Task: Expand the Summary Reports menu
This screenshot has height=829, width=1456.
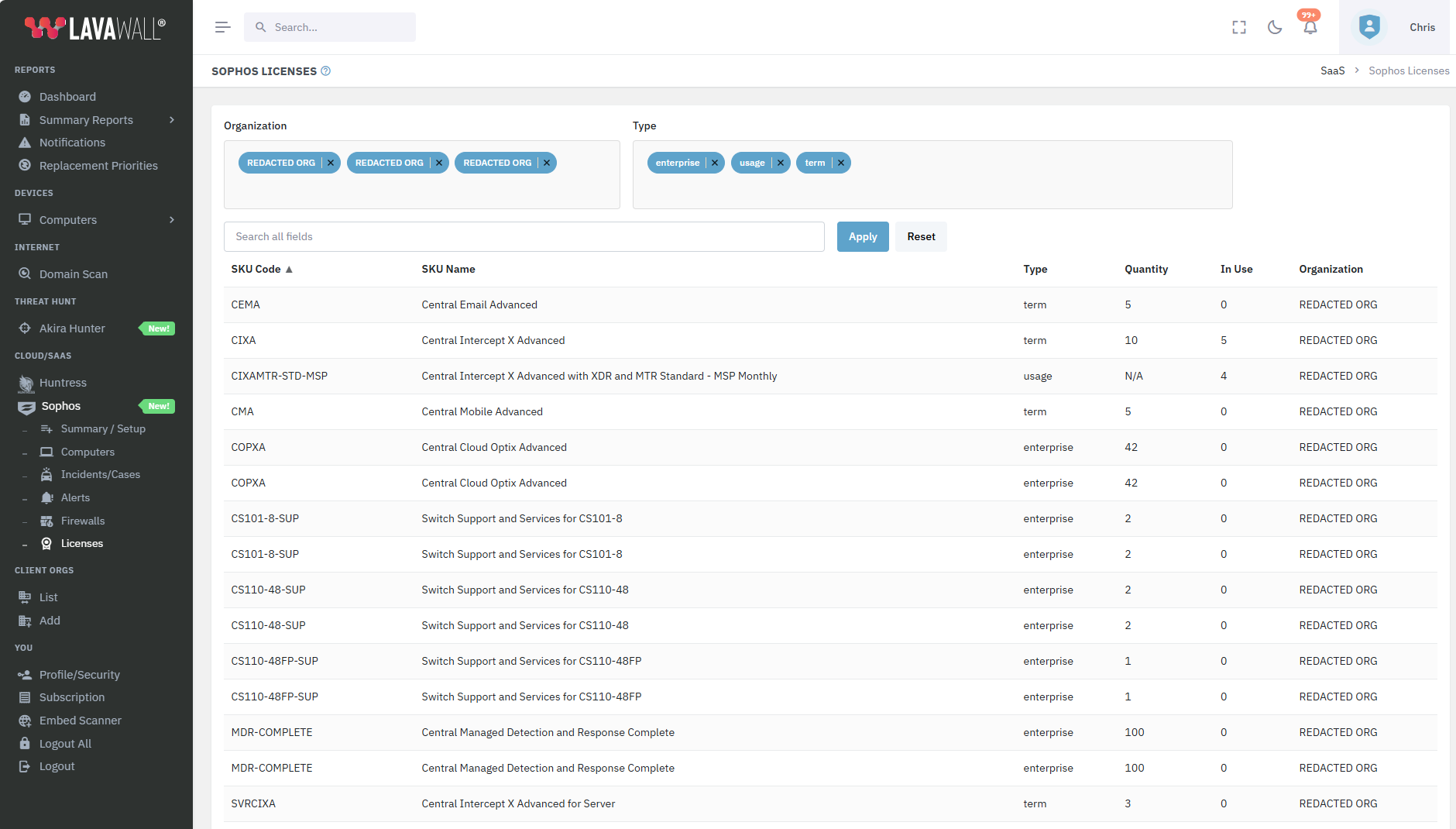Action: (x=85, y=119)
